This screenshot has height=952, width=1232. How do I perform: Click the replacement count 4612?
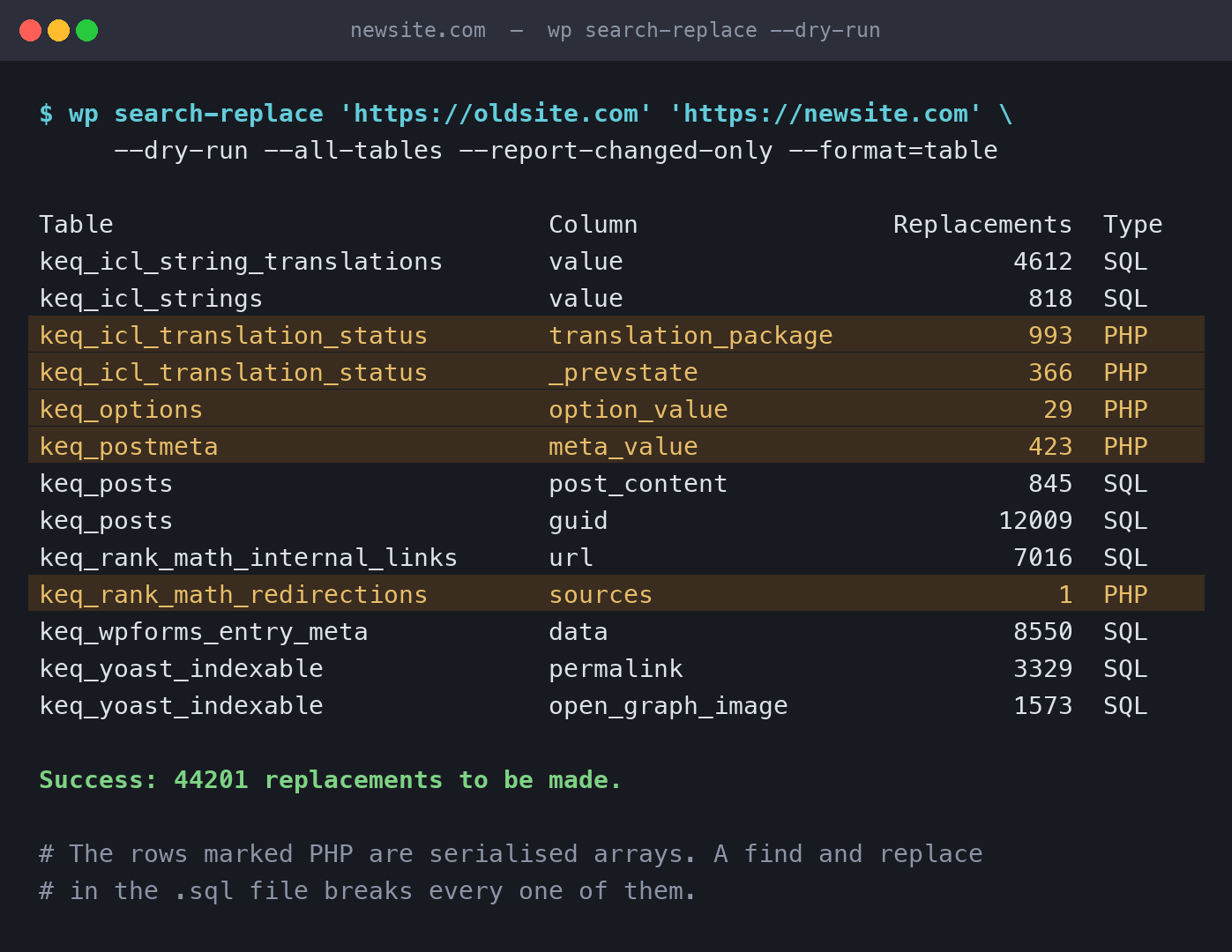tap(1043, 262)
